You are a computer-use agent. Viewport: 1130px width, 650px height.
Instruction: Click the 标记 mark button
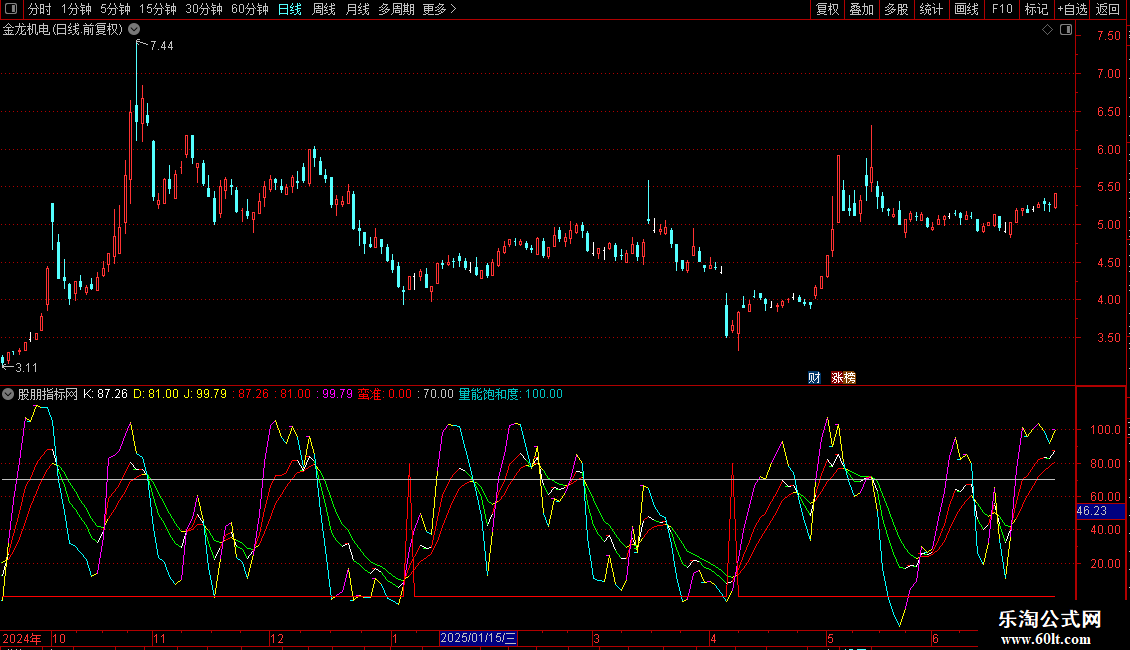click(1036, 9)
